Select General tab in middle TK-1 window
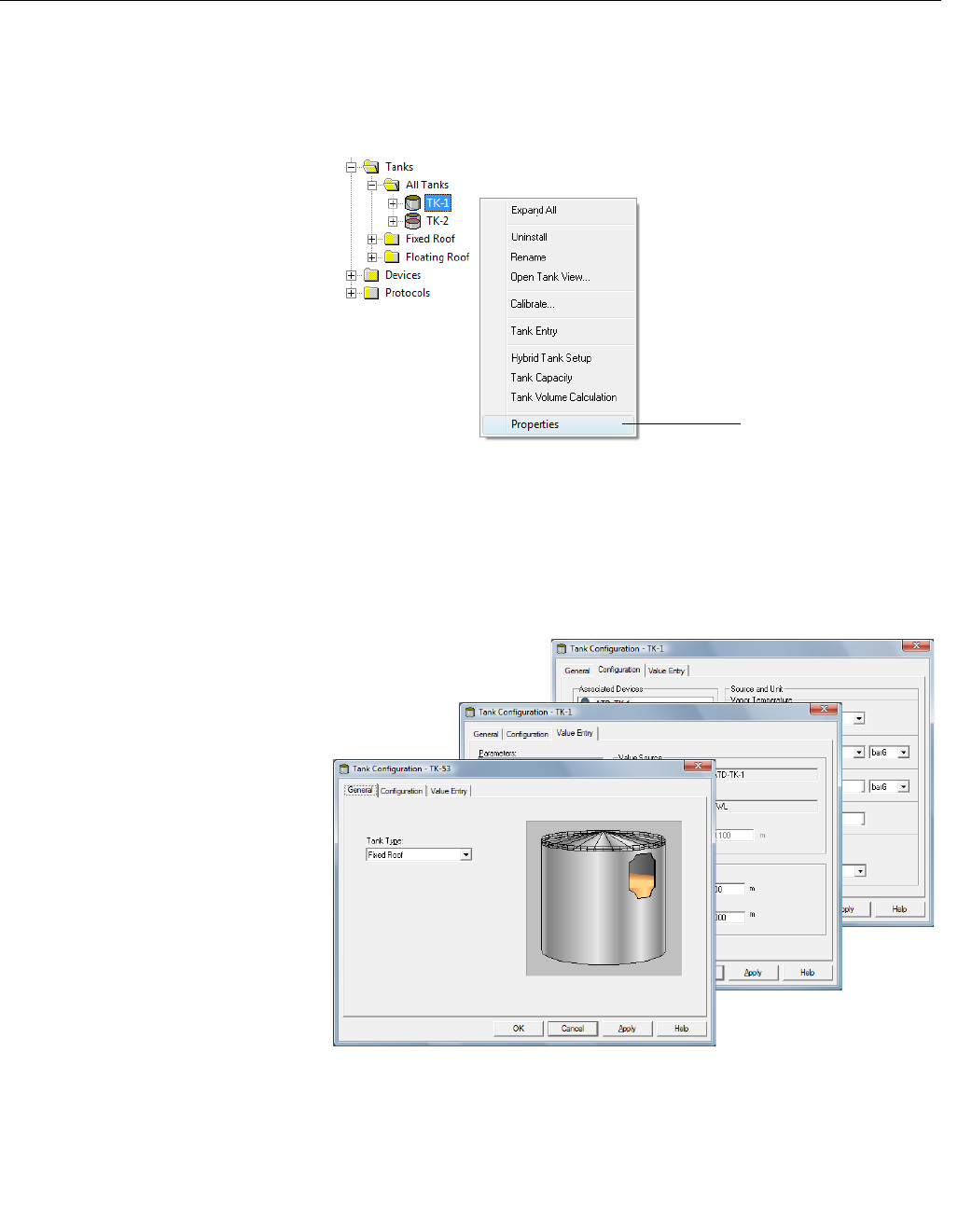Screen dimensions: 958x1232 point(486,734)
